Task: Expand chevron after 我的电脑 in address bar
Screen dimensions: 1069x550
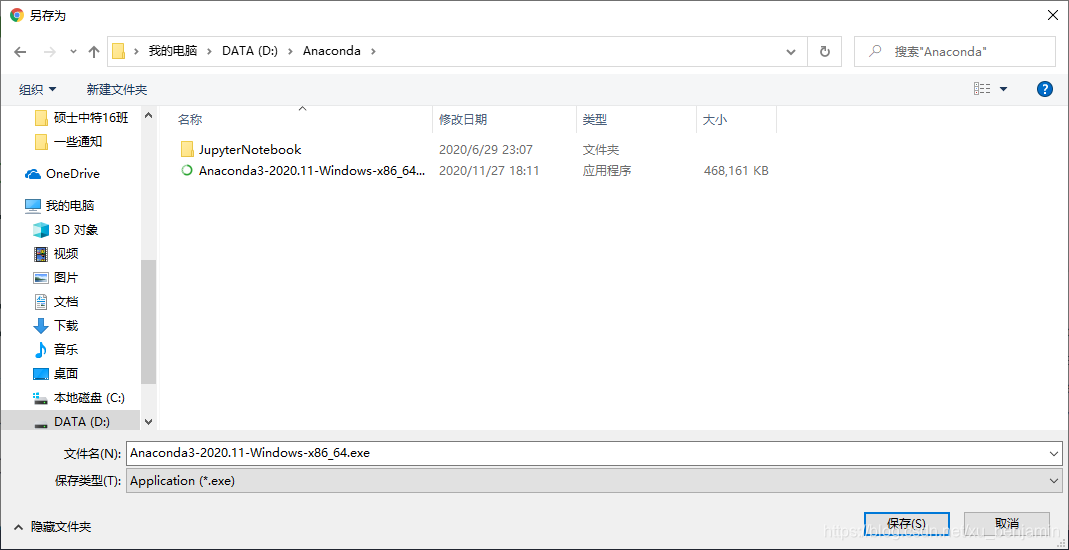Action: (210, 51)
